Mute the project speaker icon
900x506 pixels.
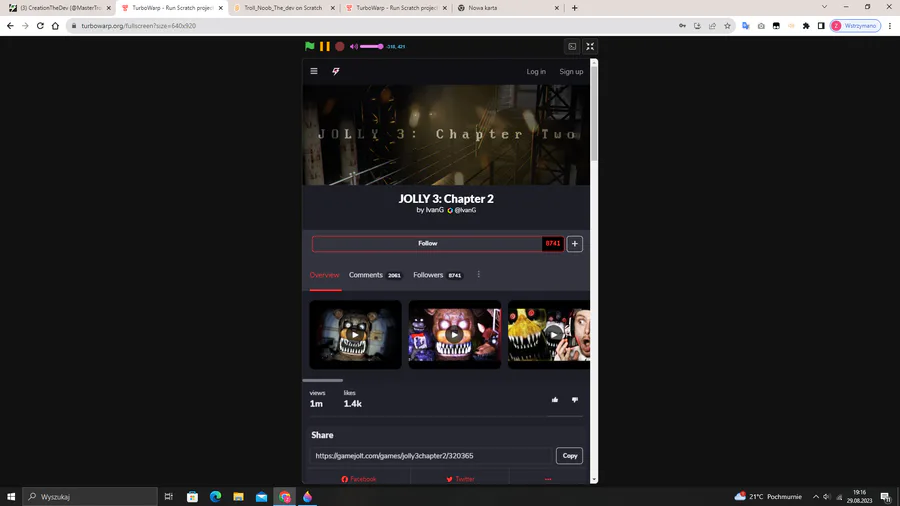(x=354, y=46)
